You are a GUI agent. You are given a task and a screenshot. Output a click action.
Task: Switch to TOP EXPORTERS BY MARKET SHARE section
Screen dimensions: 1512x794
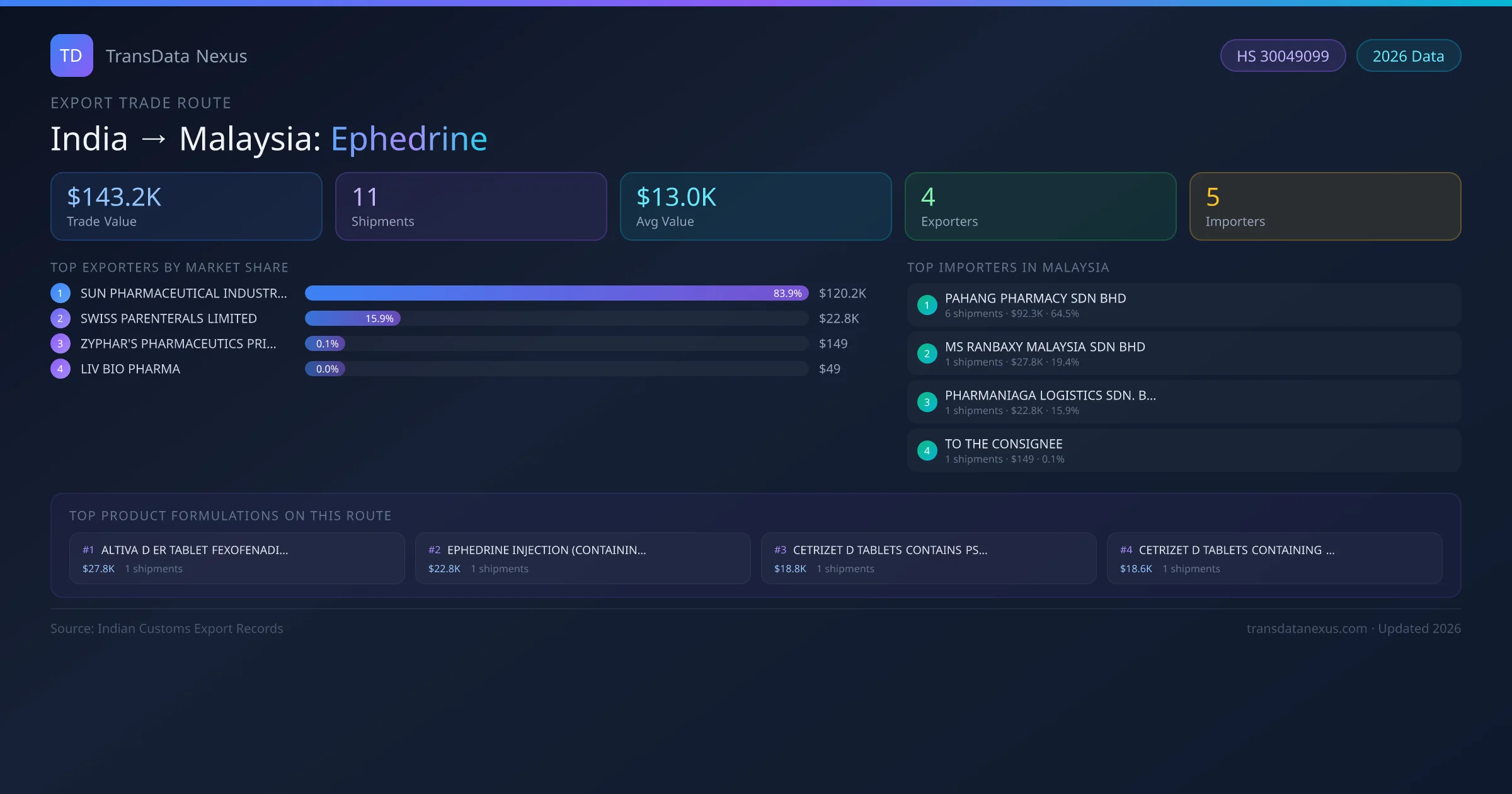(169, 267)
